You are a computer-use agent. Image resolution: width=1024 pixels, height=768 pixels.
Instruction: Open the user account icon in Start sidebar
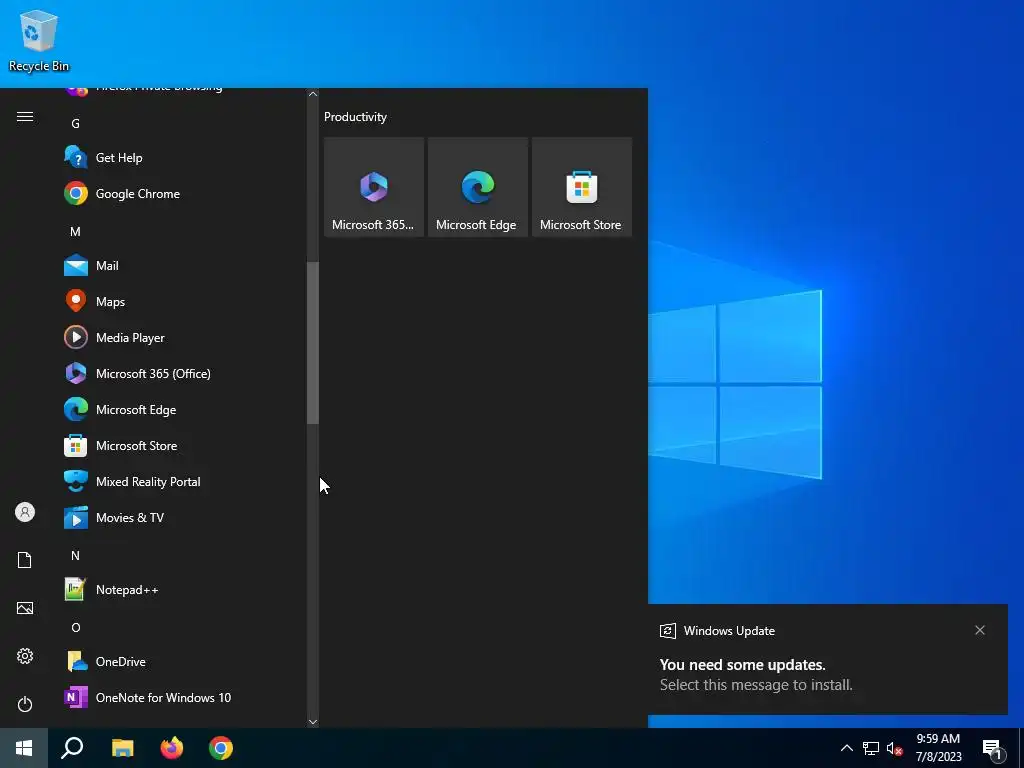pos(25,512)
